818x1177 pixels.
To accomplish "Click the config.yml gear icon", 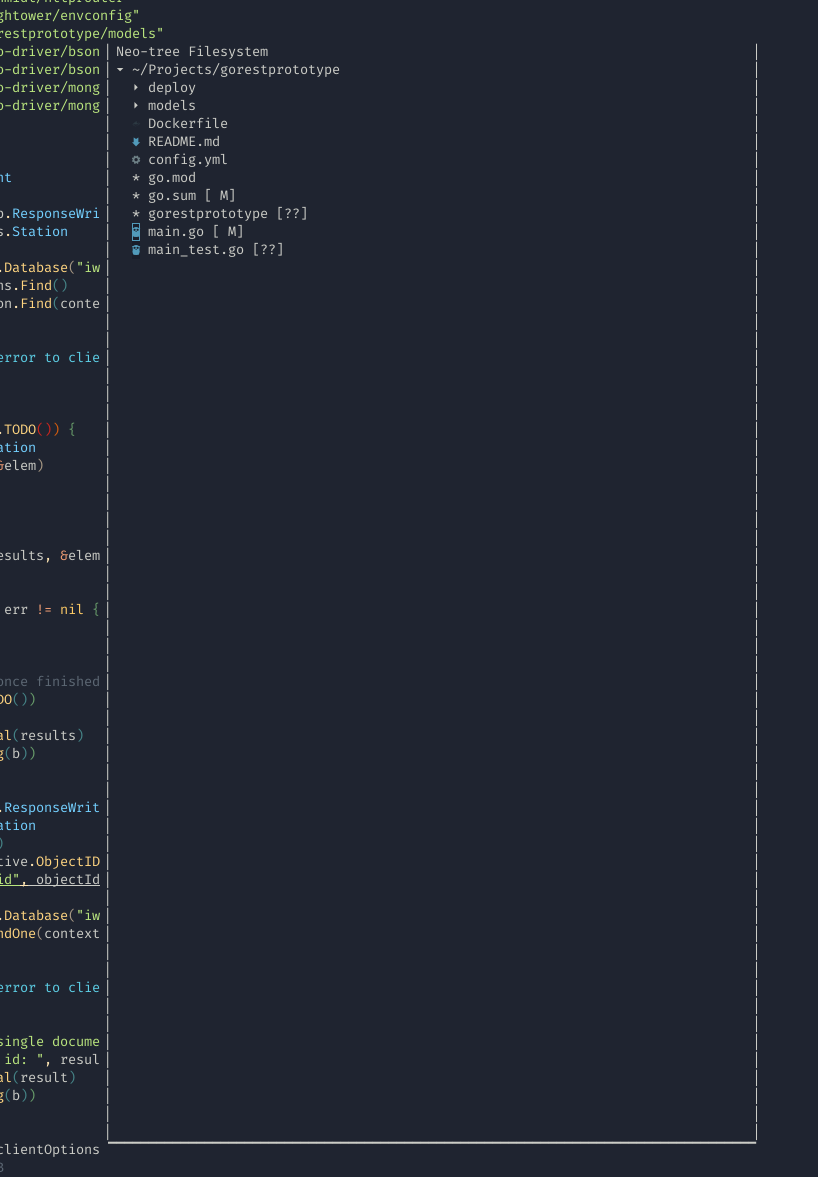I will tap(136, 160).
